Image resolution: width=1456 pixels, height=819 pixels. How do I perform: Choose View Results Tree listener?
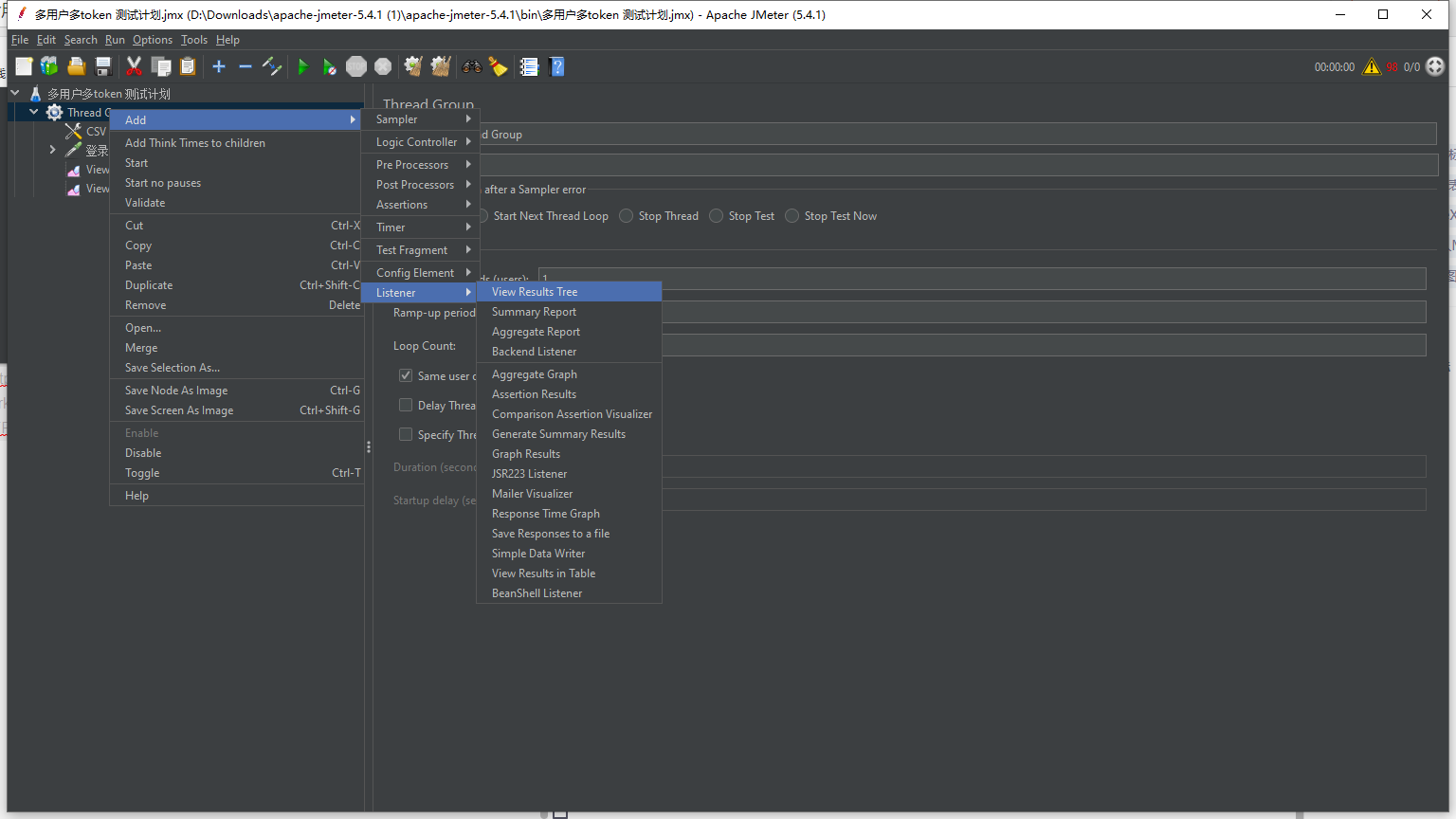tap(569, 292)
